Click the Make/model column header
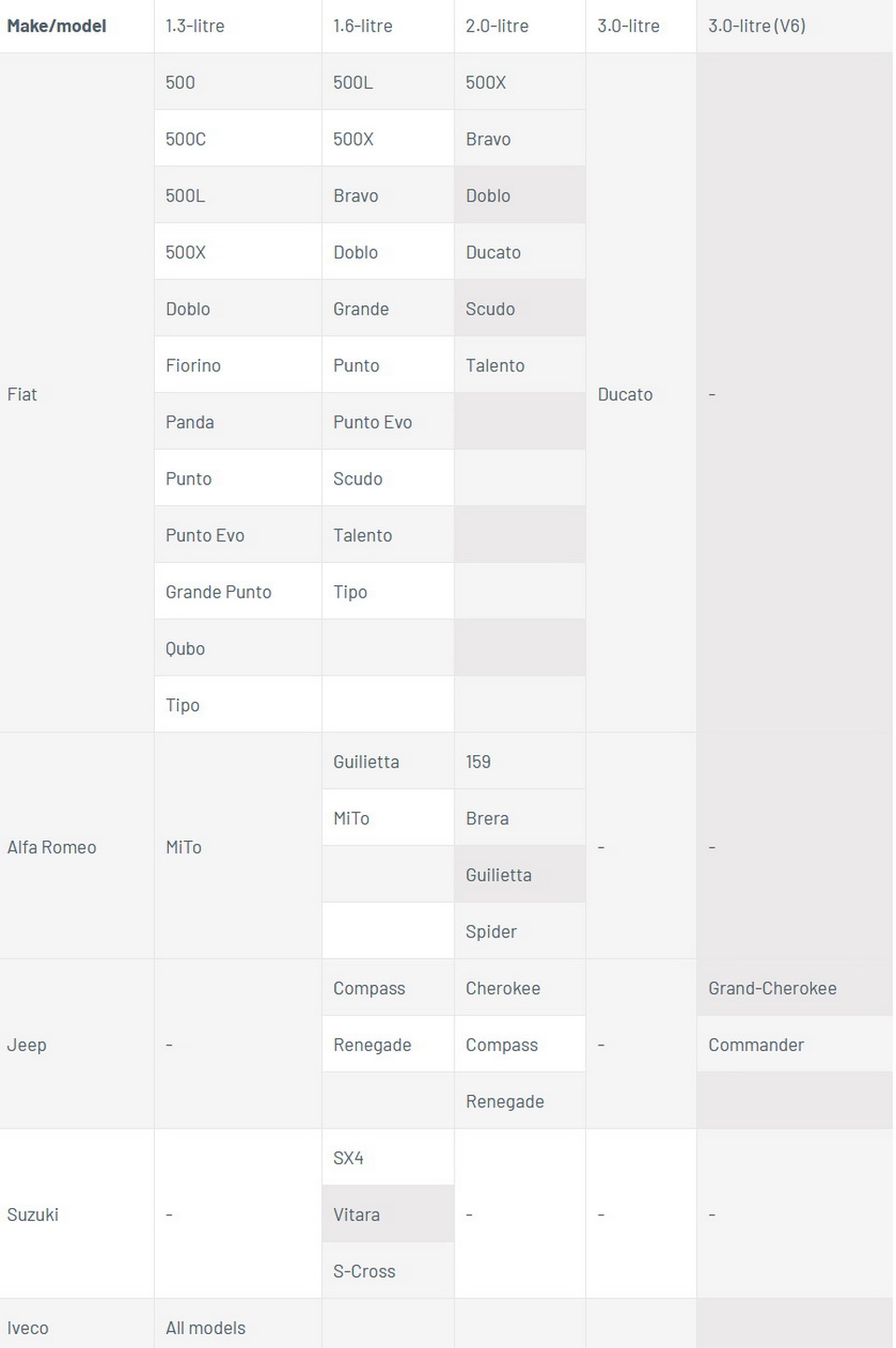The image size is (896, 1348). coord(57,26)
